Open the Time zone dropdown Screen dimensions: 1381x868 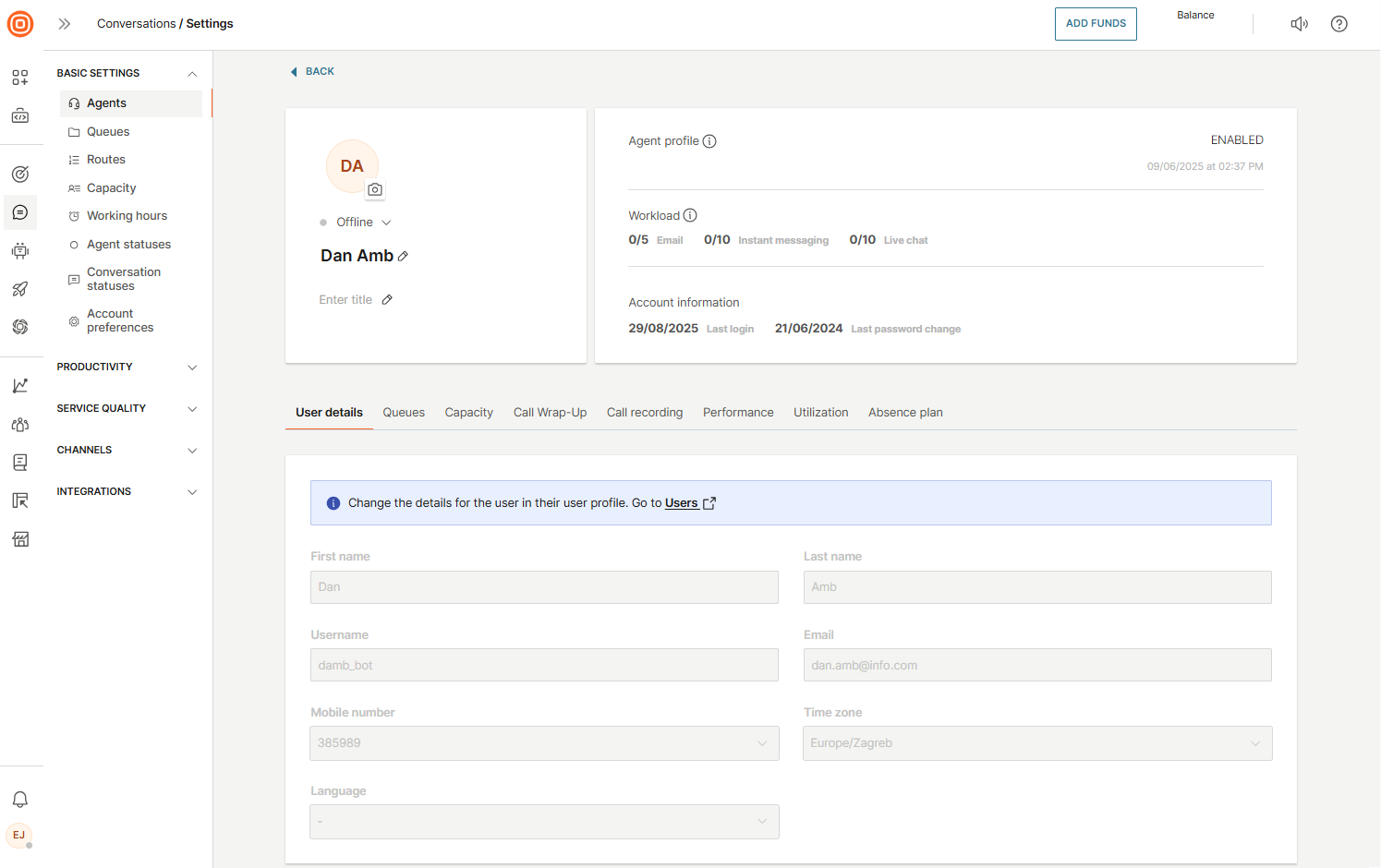click(x=1036, y=743)
